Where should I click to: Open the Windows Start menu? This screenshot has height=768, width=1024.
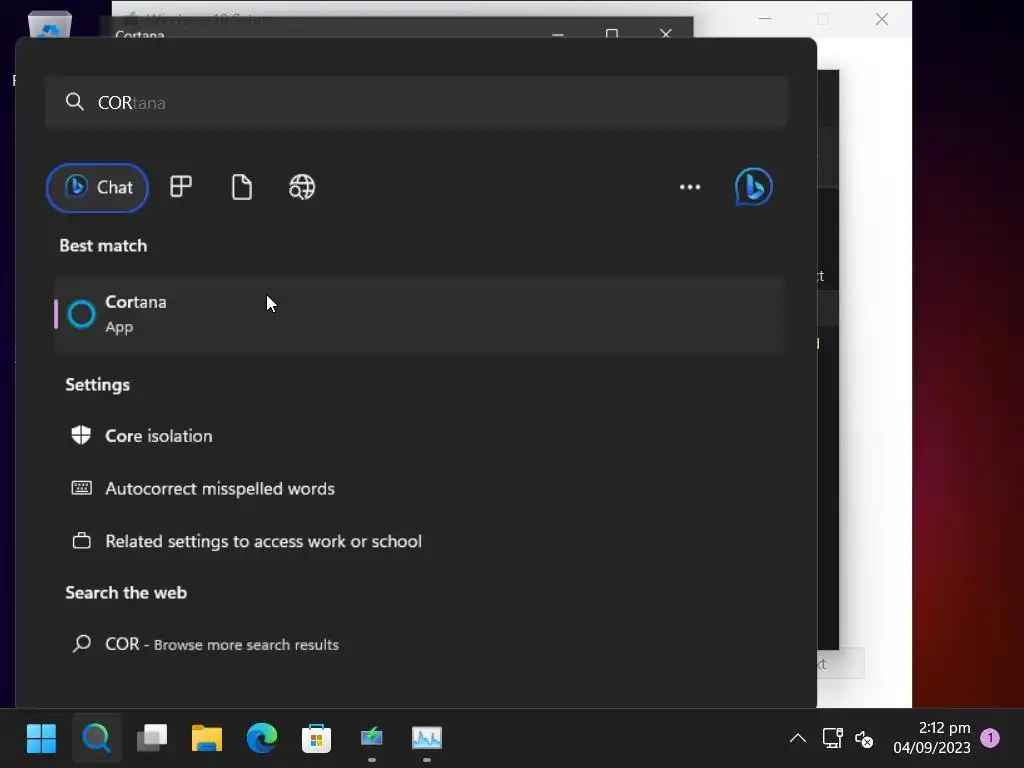[x=41, y=739]
